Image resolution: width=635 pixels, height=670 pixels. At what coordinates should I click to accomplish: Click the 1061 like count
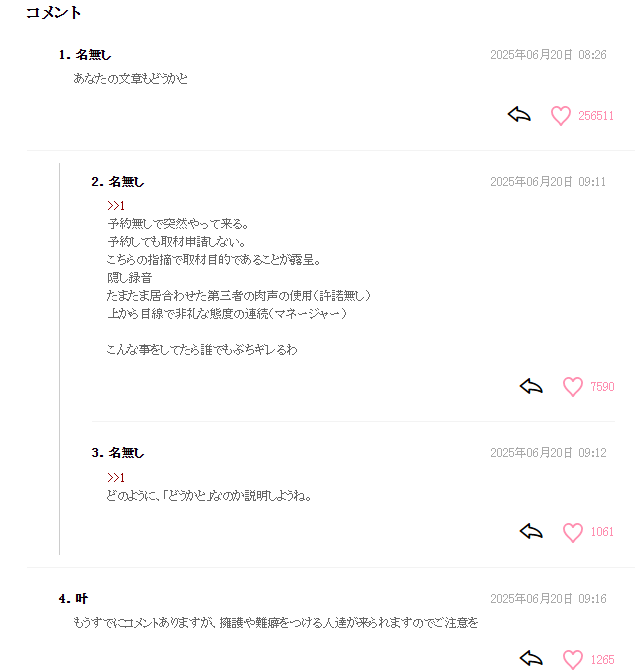coord(602,532)
